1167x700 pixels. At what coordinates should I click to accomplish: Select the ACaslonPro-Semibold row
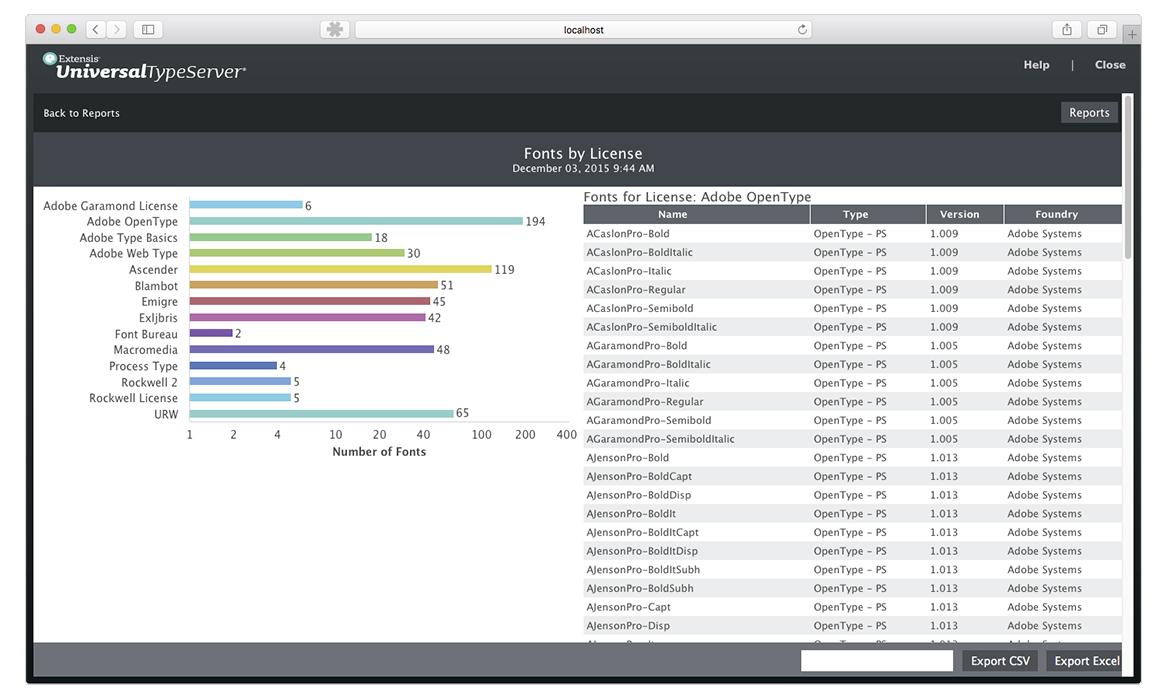pyautogui.click(x=852, y=308)
